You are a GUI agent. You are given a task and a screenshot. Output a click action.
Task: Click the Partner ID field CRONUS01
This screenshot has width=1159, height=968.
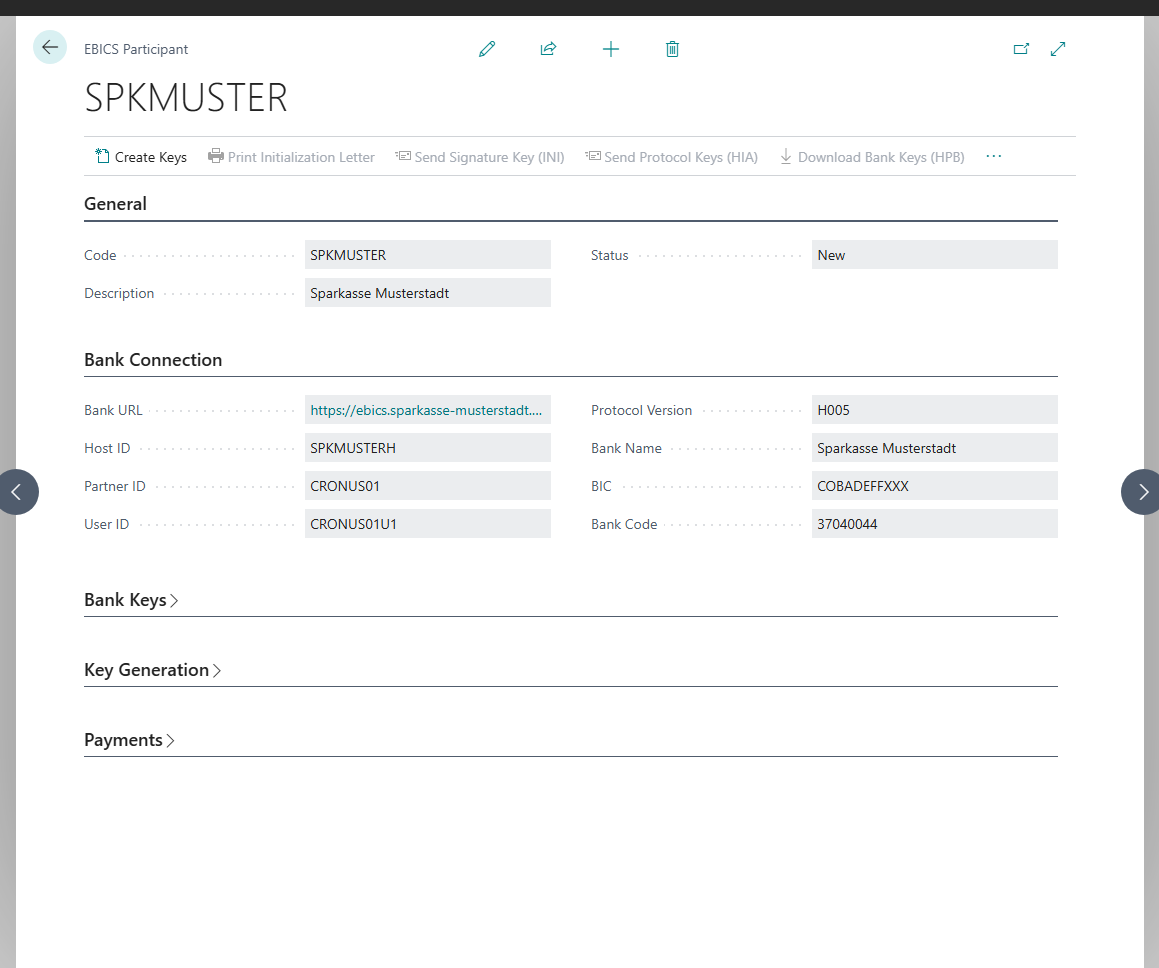coord(428,485)
